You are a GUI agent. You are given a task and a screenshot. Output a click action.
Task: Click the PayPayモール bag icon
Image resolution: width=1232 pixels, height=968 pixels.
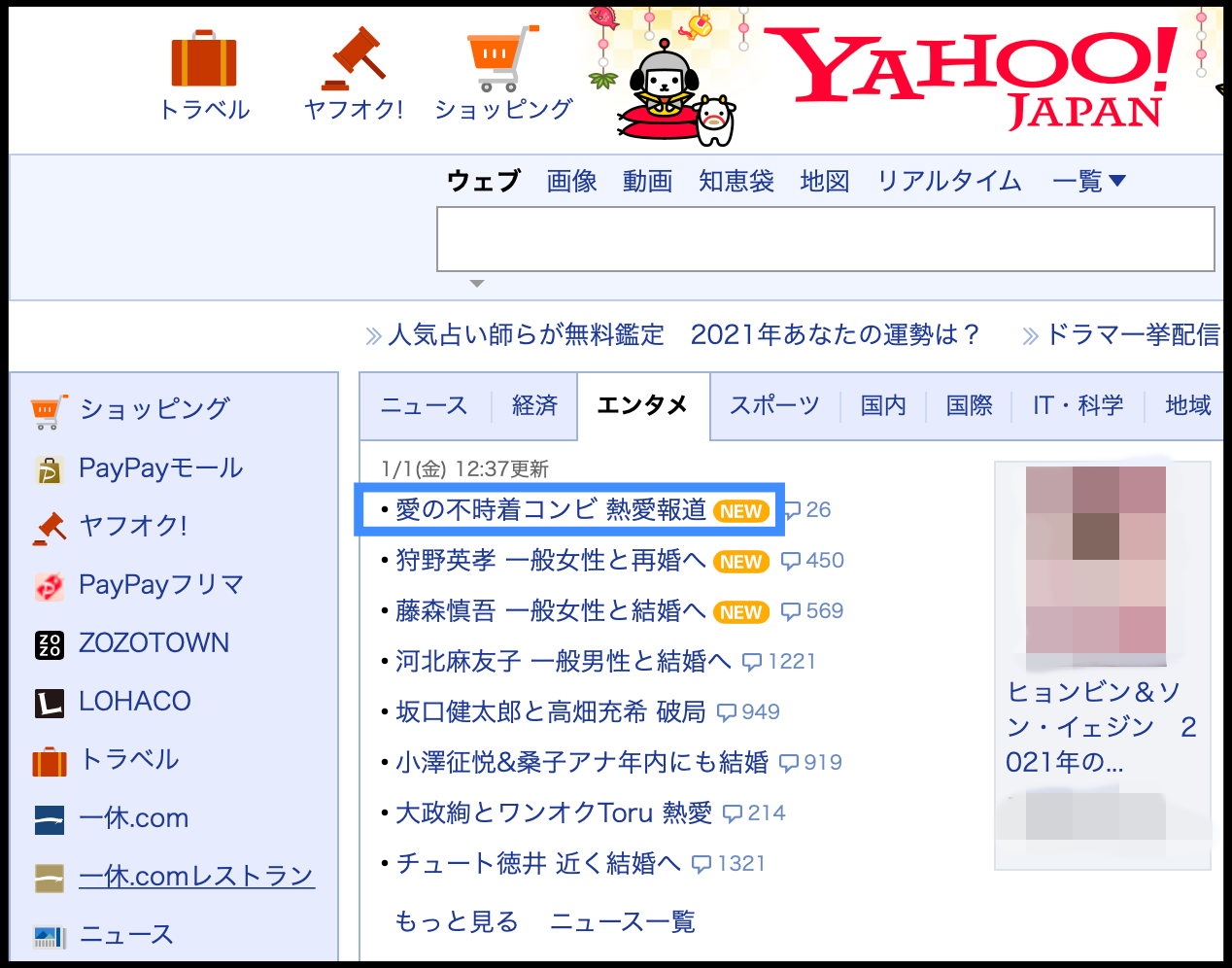49,469
